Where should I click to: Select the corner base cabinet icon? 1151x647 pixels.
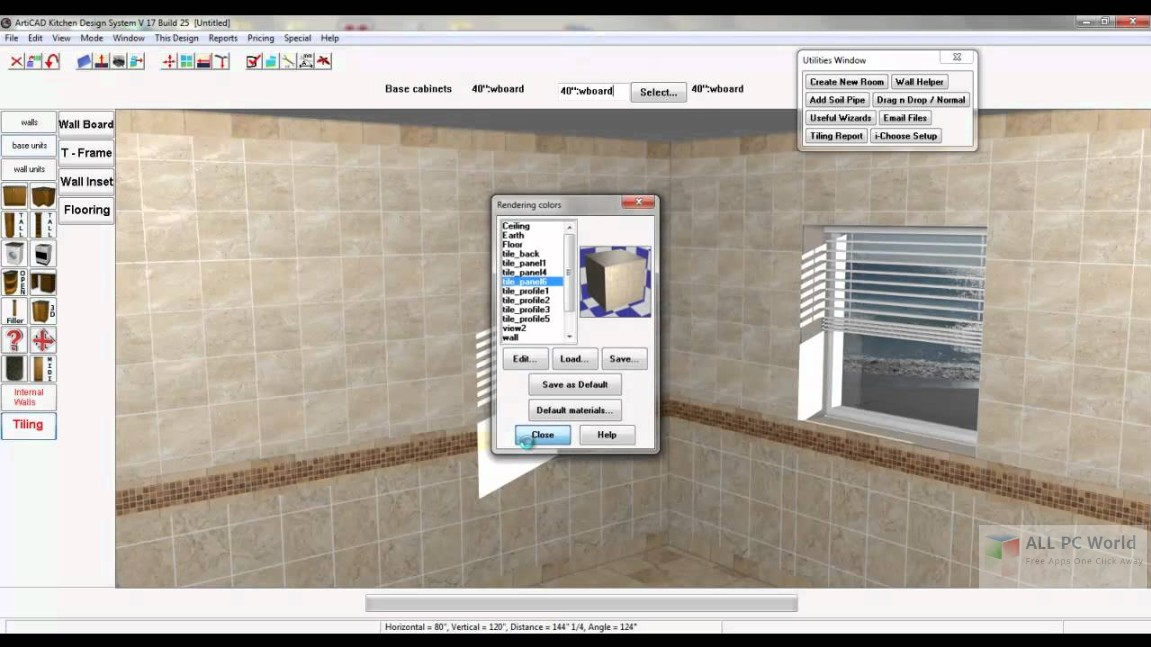(x=43, y=197)
